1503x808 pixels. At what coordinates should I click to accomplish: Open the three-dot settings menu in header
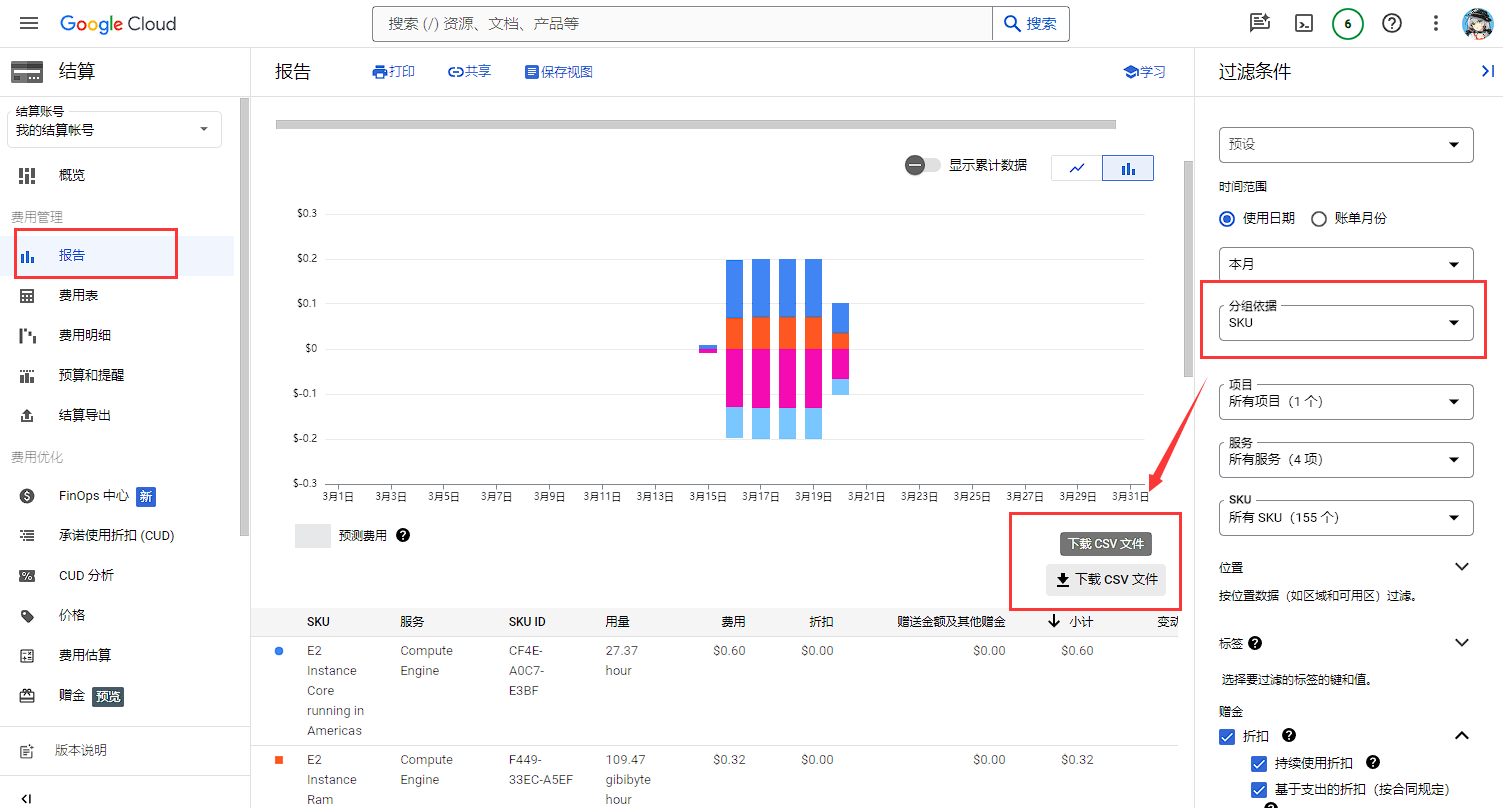coord(1435,23)
